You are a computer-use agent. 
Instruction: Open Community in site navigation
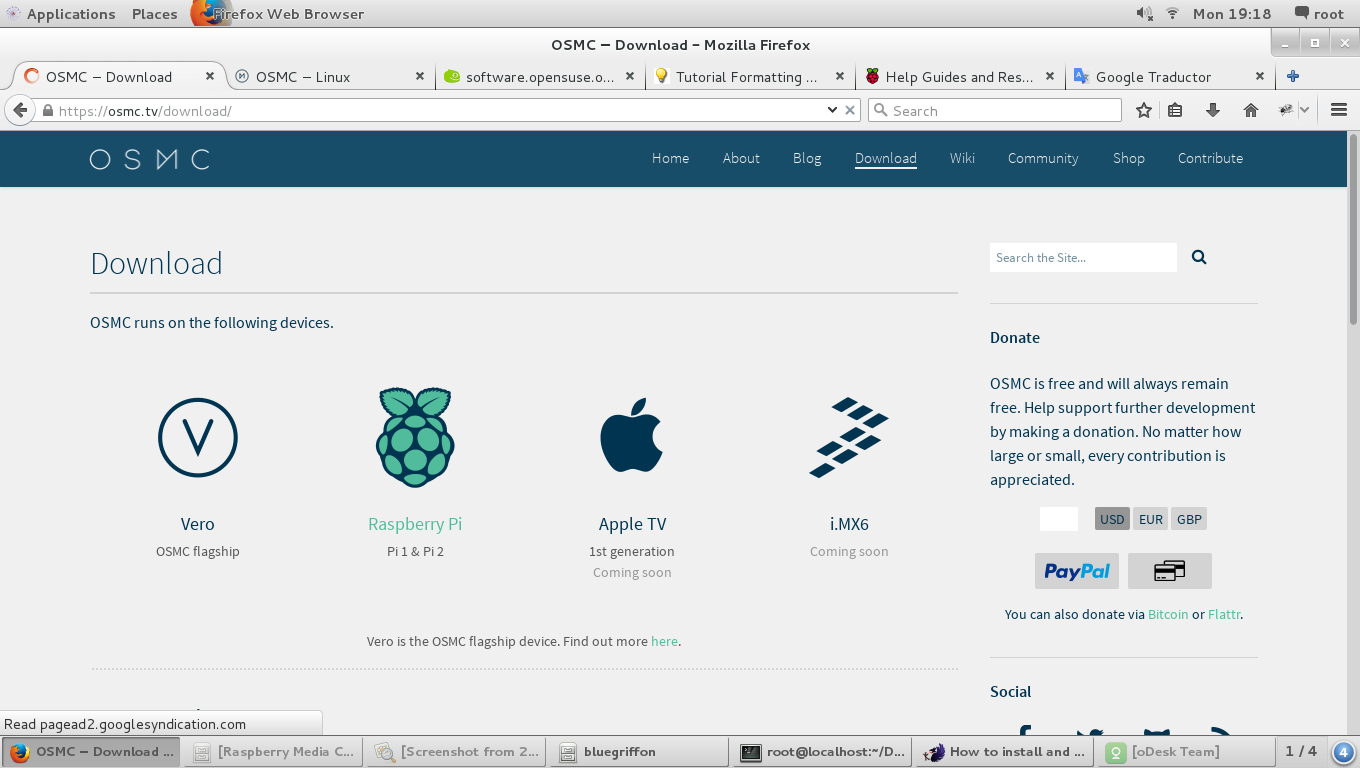click(1043, 158)
